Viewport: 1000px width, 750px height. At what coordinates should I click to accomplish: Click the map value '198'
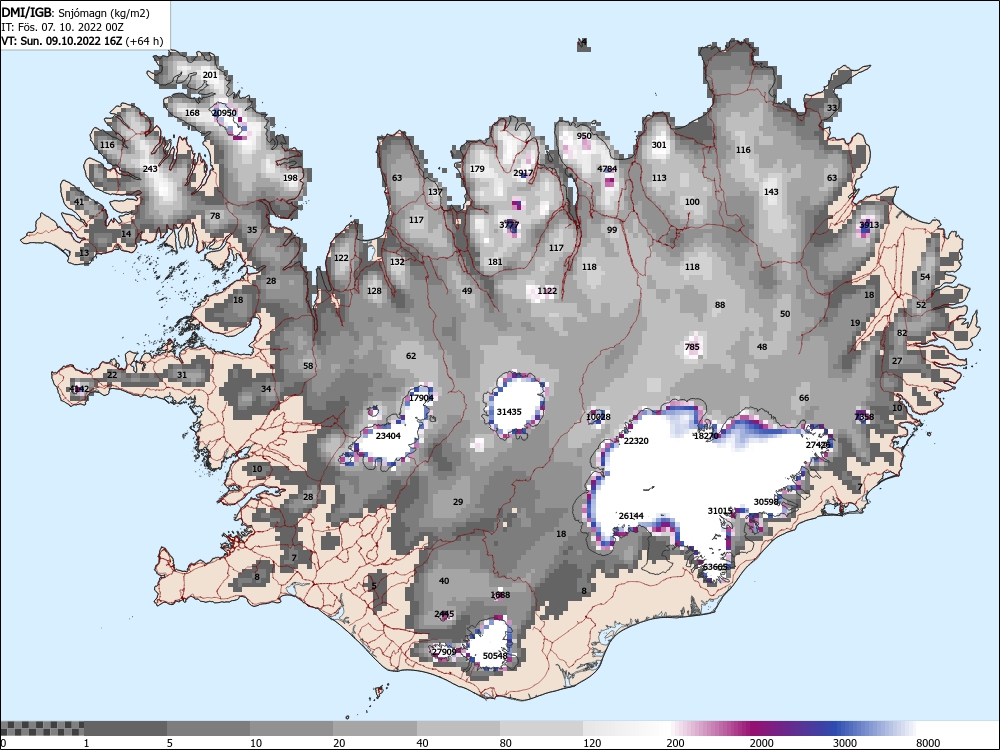(x=290, y=178)
